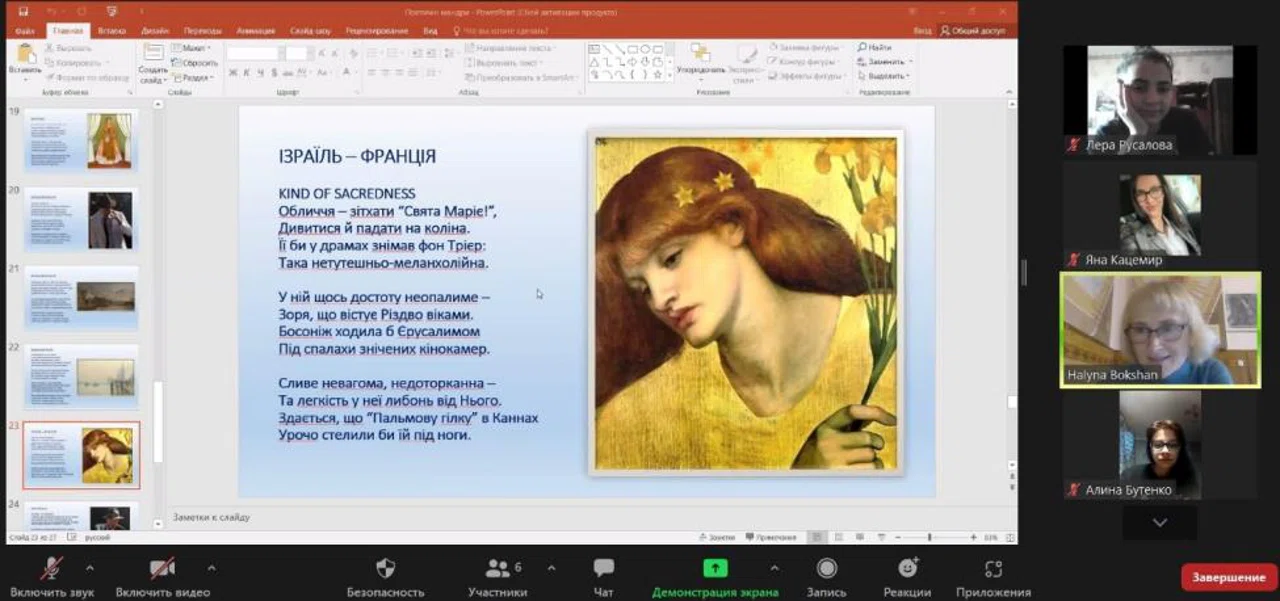Switch to the Рецензирование ribbon tab
Image resolution: width=1280 pixels, height=601 pixels.
(x=377, y=31)
